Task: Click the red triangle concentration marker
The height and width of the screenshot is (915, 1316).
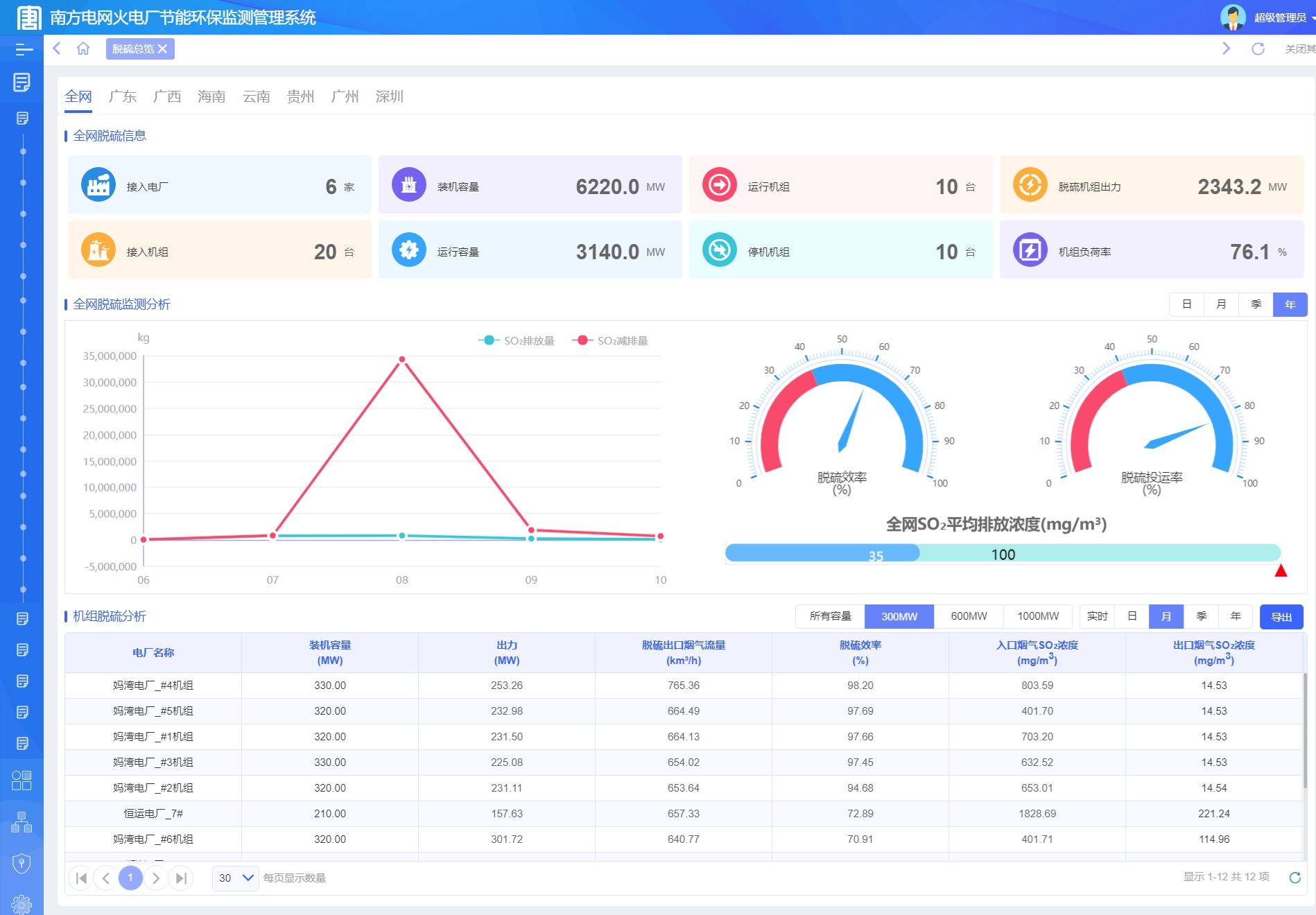Action: 1281,570
